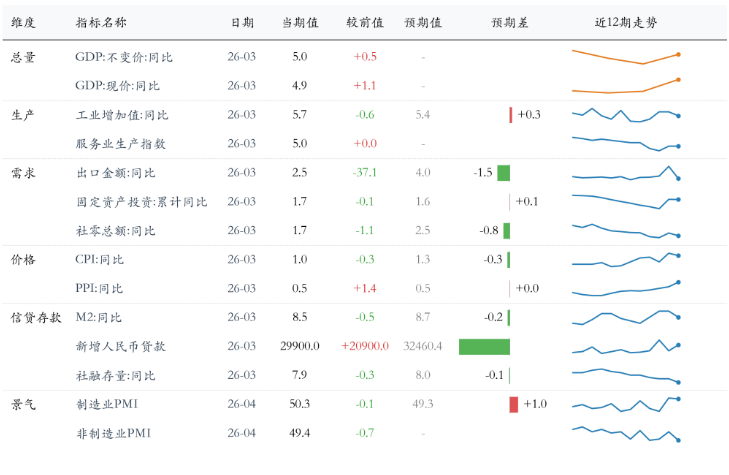The image size is (729, 475).
Task: Click the expected value 49.3
Action: 423,404
